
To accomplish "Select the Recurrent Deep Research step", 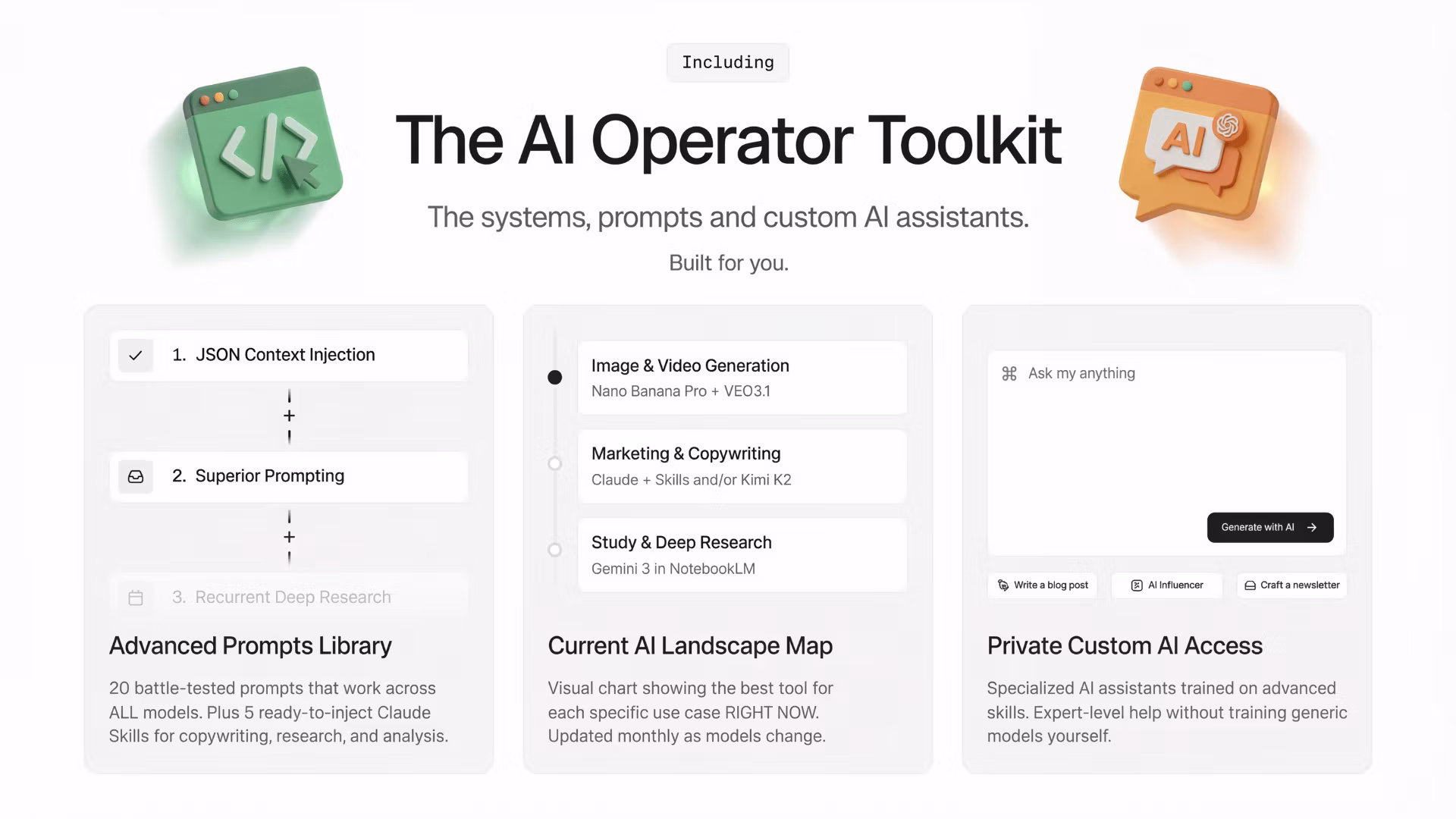I will (289, 598).
